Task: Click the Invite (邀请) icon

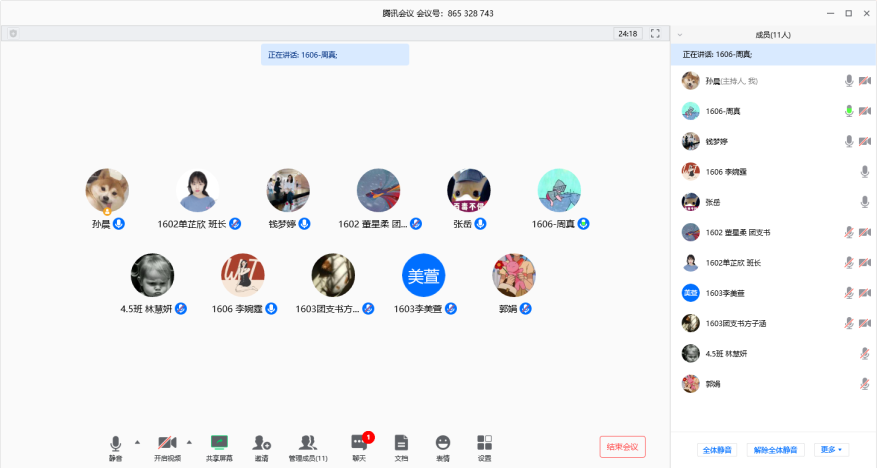Action: point(261,446)
